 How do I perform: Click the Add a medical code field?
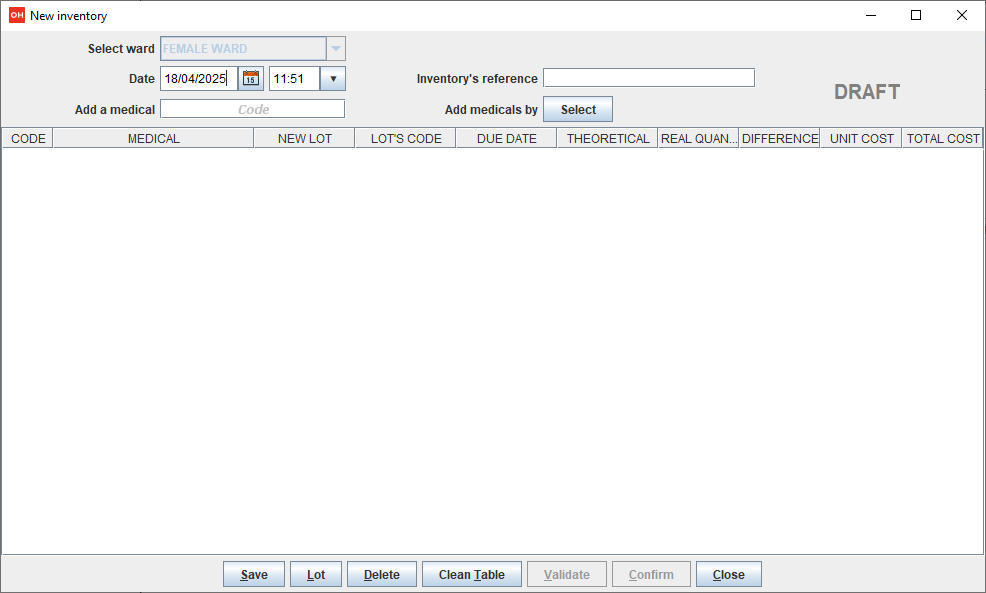(x=252, y=109)
